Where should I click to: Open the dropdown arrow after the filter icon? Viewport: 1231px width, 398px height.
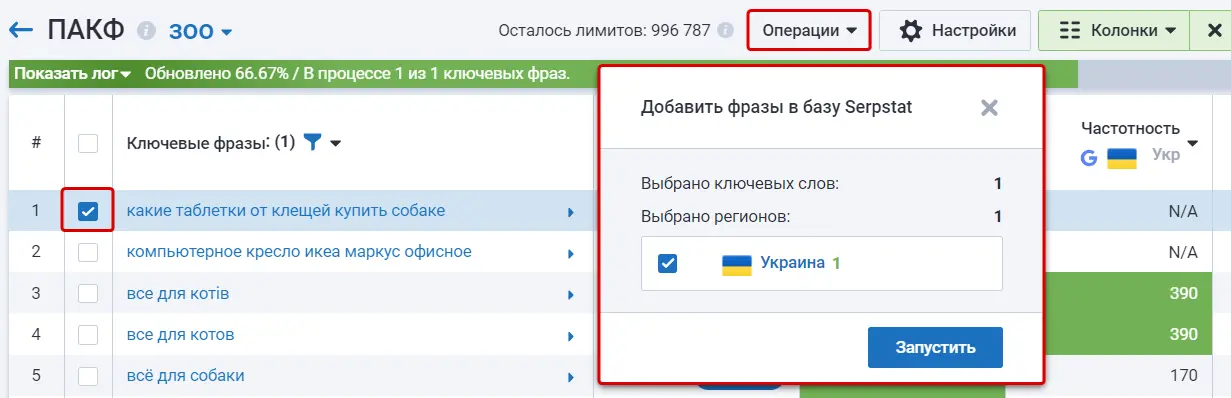point(336,144)
